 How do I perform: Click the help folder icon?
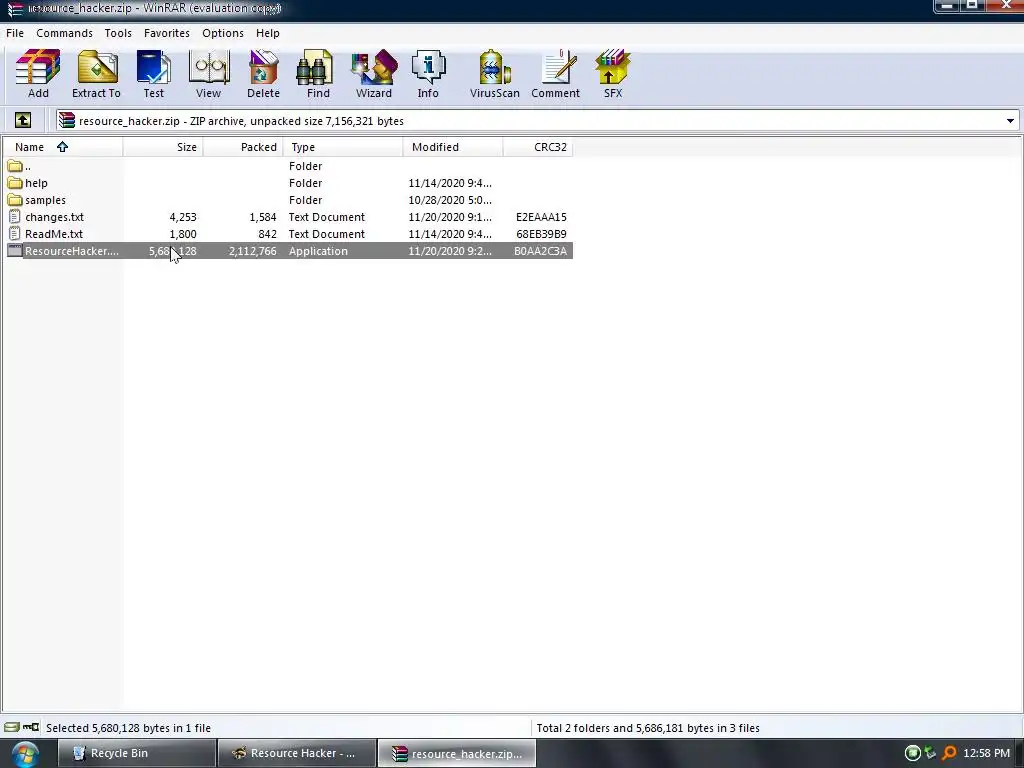coord(15,183)
